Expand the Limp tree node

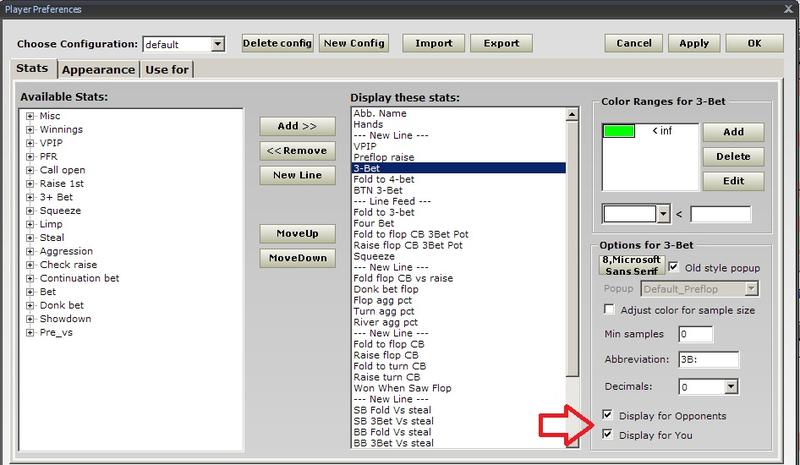tap(30, 224)
